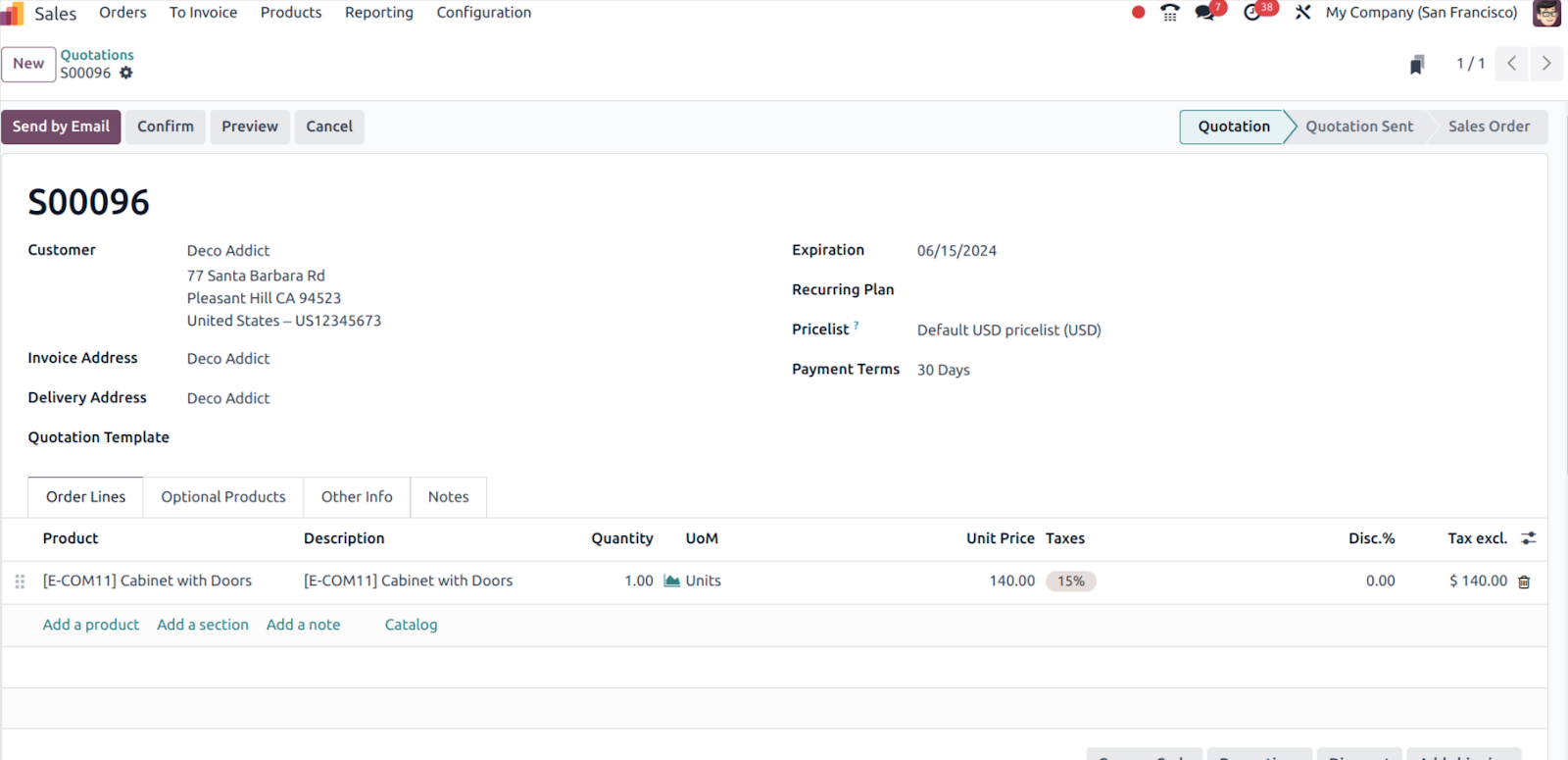Open the user avatar menu
The height and width of the screenshot is (760, 1568).
pos(1546,13)
